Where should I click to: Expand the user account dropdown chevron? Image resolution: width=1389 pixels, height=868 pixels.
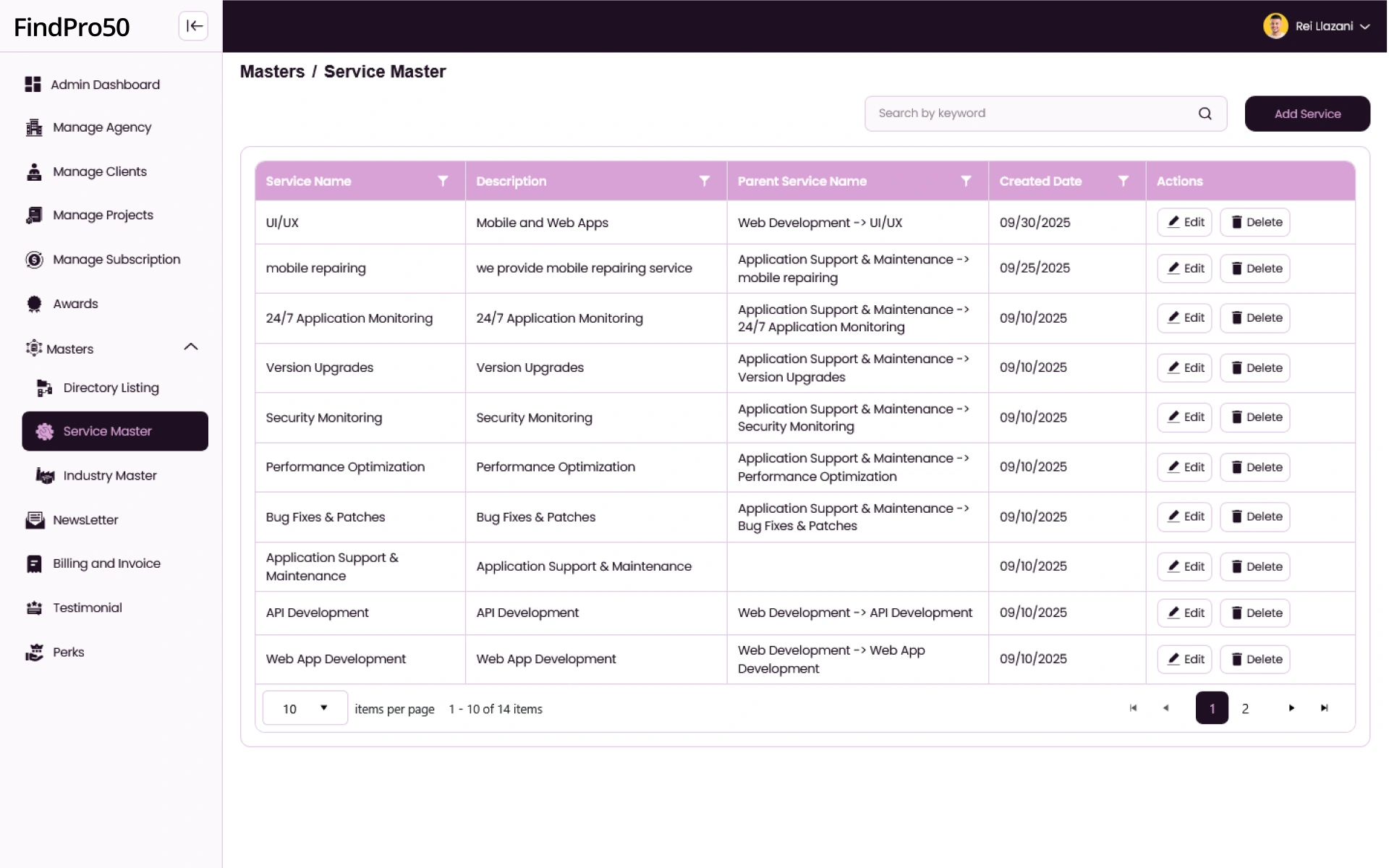pos(1365,27)
